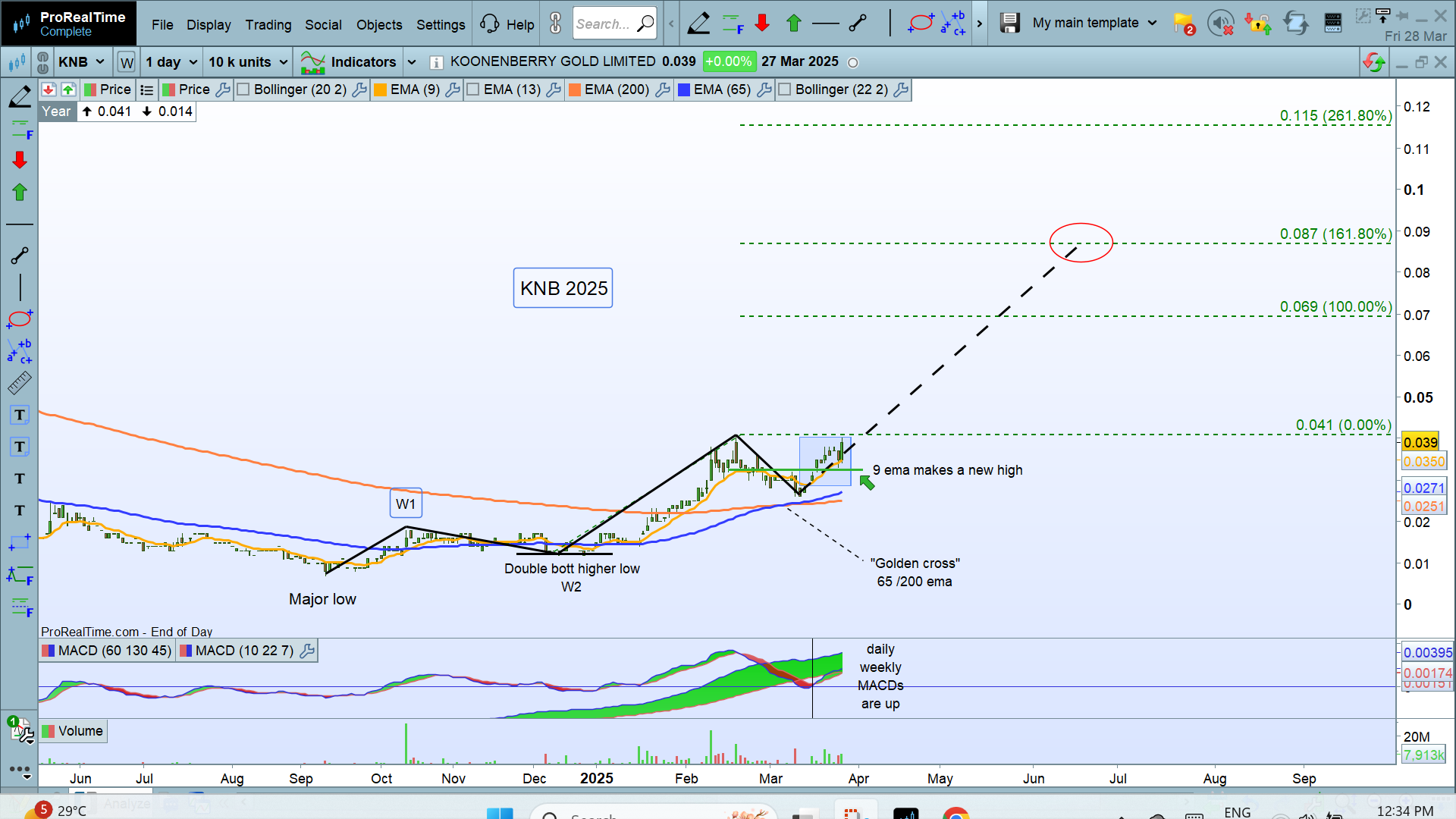
Task: Open the Social menu
Action: 323,24
